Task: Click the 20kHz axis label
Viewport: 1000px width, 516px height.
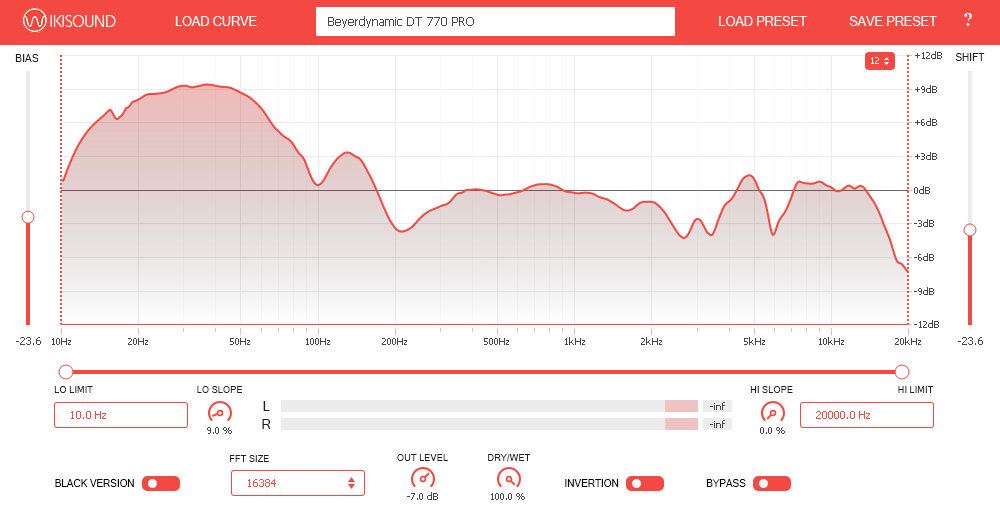Action: point(908,342)
